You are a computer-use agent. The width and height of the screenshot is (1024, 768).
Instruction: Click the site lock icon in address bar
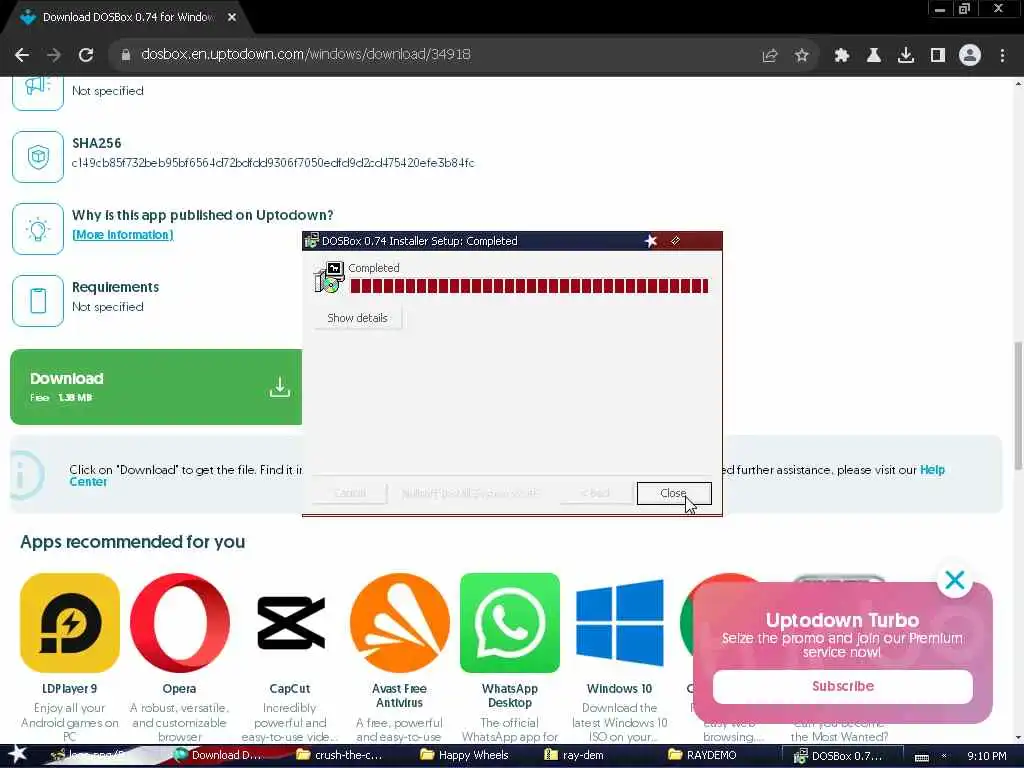[x=126, y=55]
